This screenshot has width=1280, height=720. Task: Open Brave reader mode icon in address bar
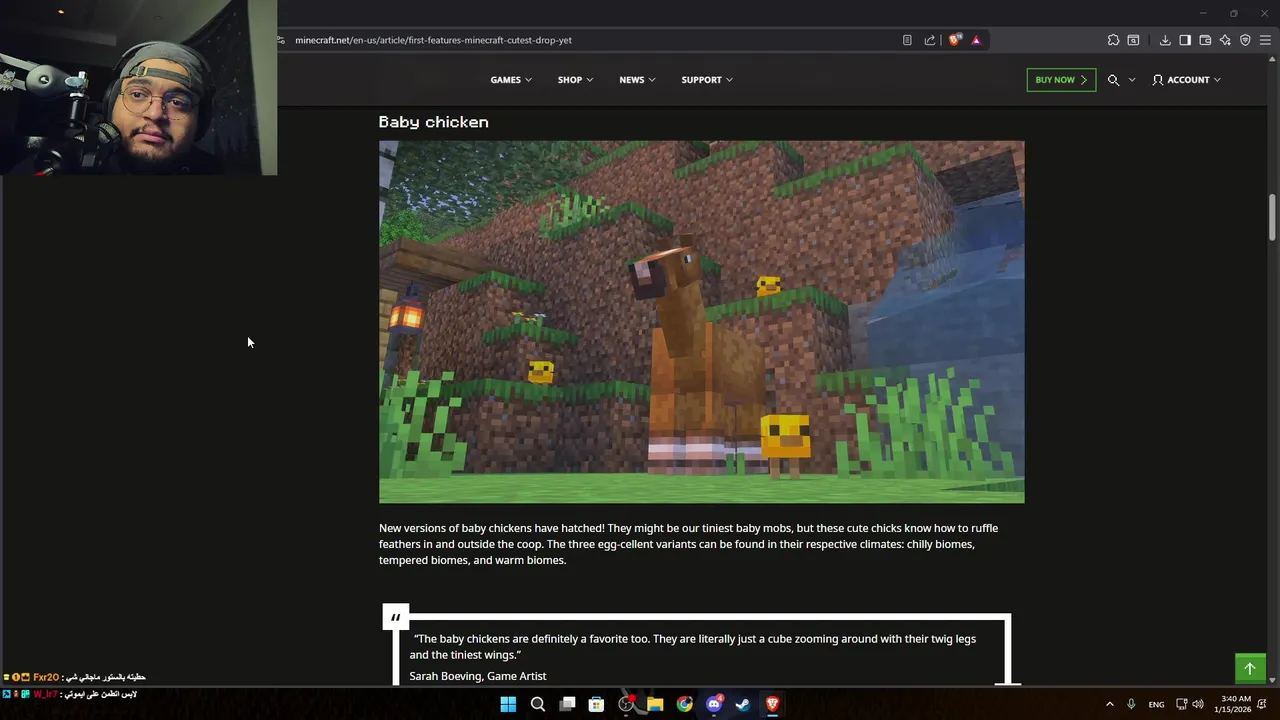pos(907,40)
